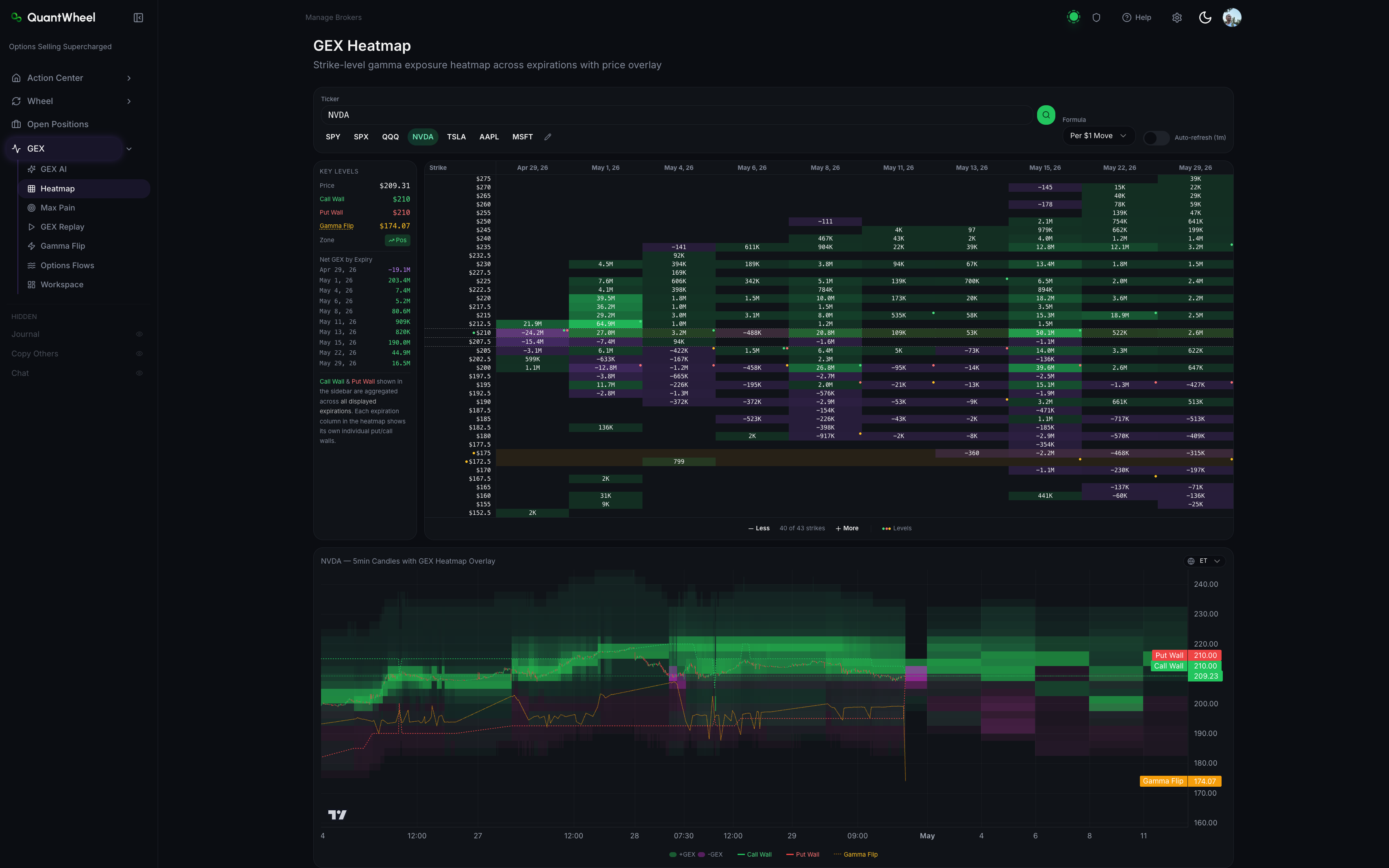This screenshot has width=1389, height=868.
Task: Select the AAPL ticker chip
Action: [x=489, y=137]
